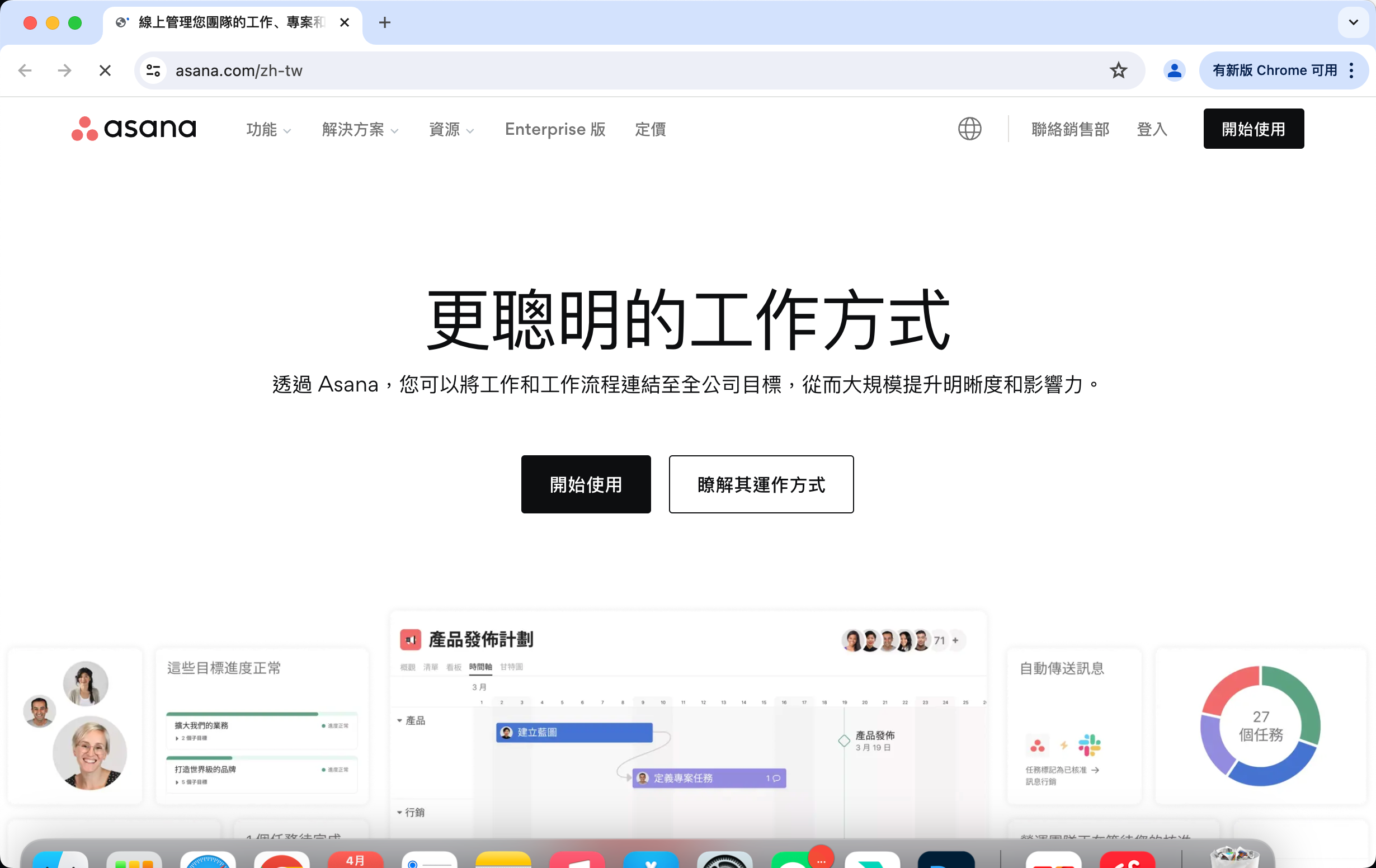Open the Enterprise 版 page
Screen dimensions: 1376x868
tap(555, 129)
